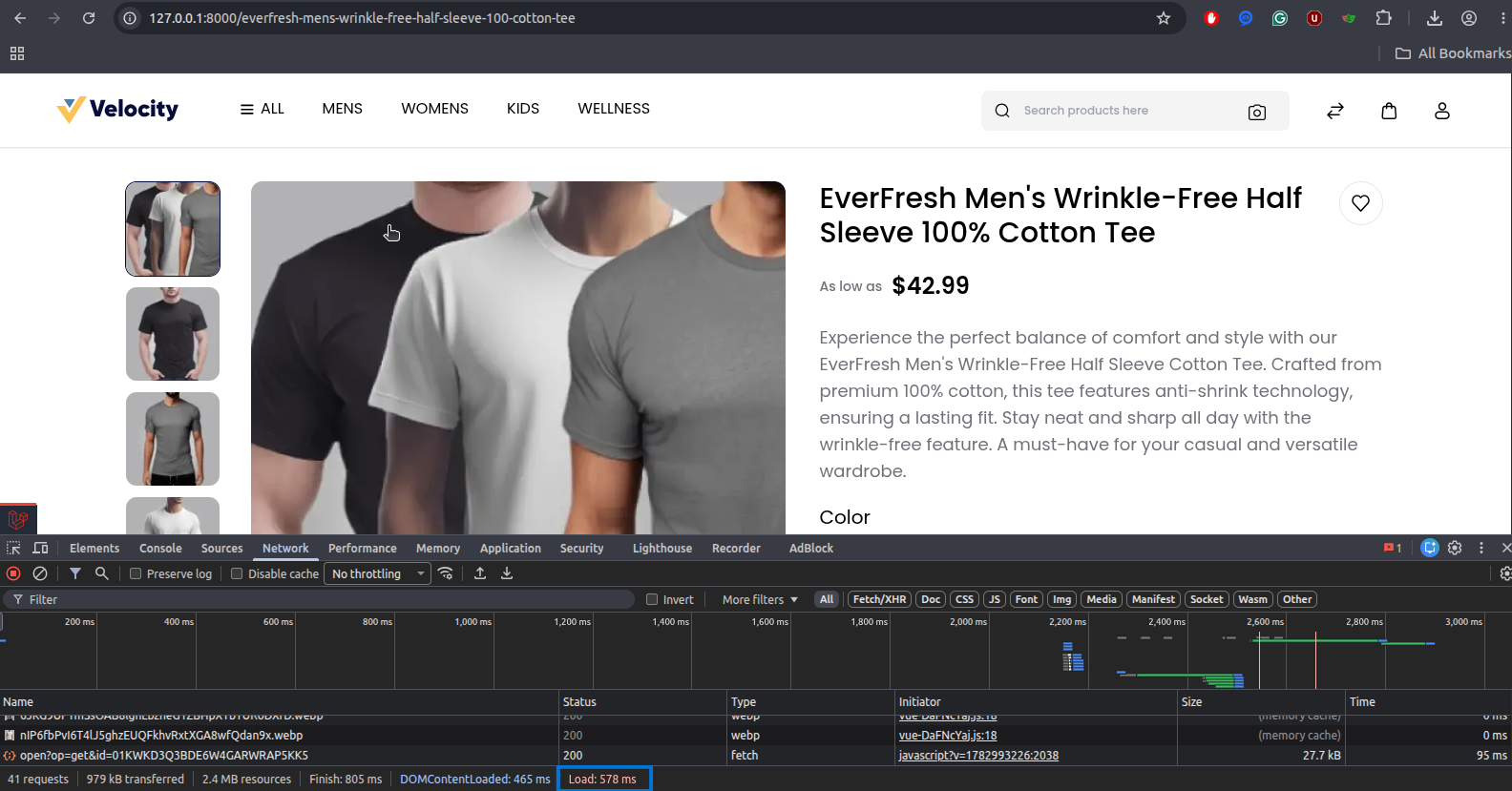1512x791 pixels.
Task: Toggle the network filter funnel icon
Action: point(75,573)
